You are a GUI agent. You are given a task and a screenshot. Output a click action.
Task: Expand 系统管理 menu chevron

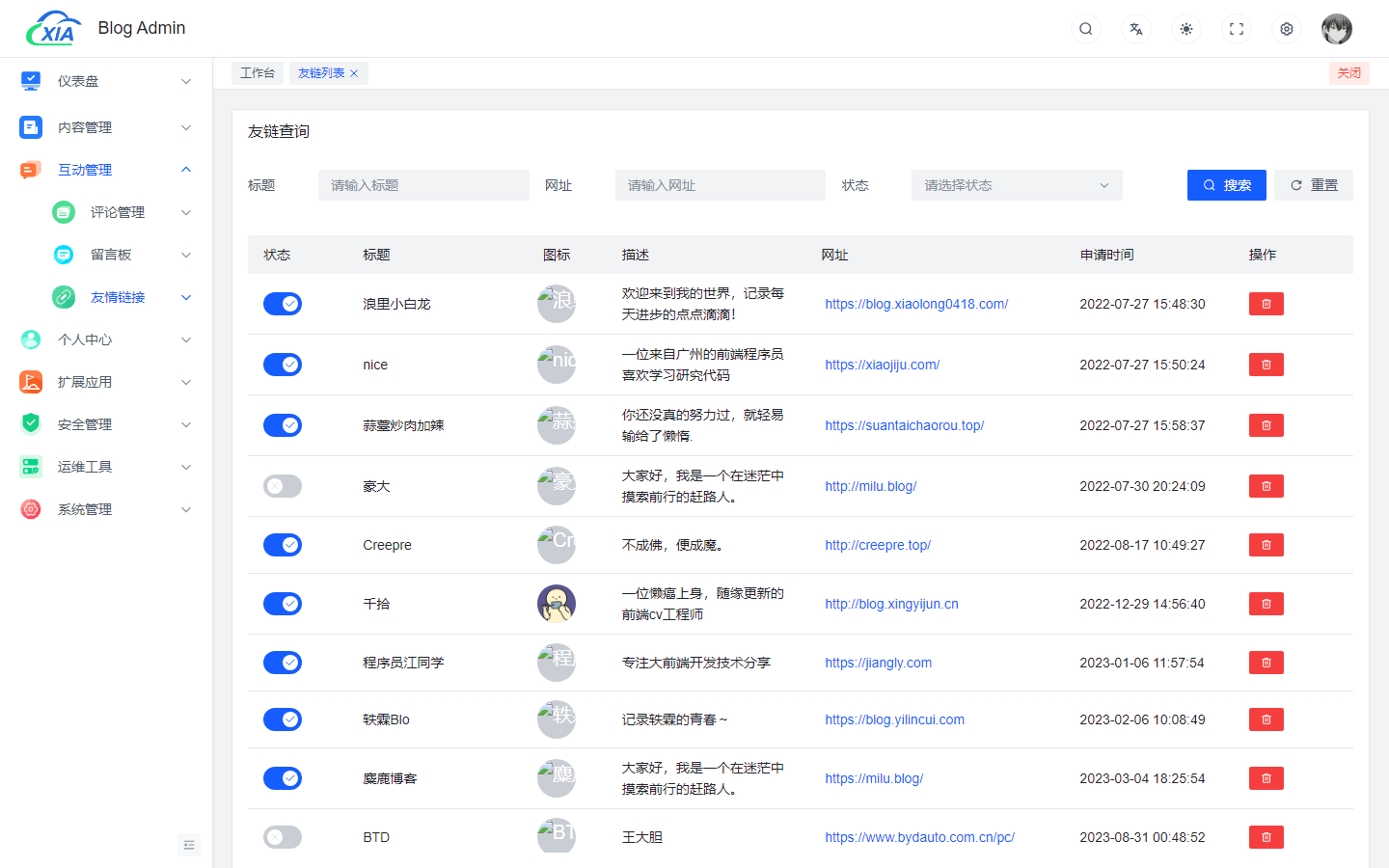pyautogui.click(x=186, y=509)
